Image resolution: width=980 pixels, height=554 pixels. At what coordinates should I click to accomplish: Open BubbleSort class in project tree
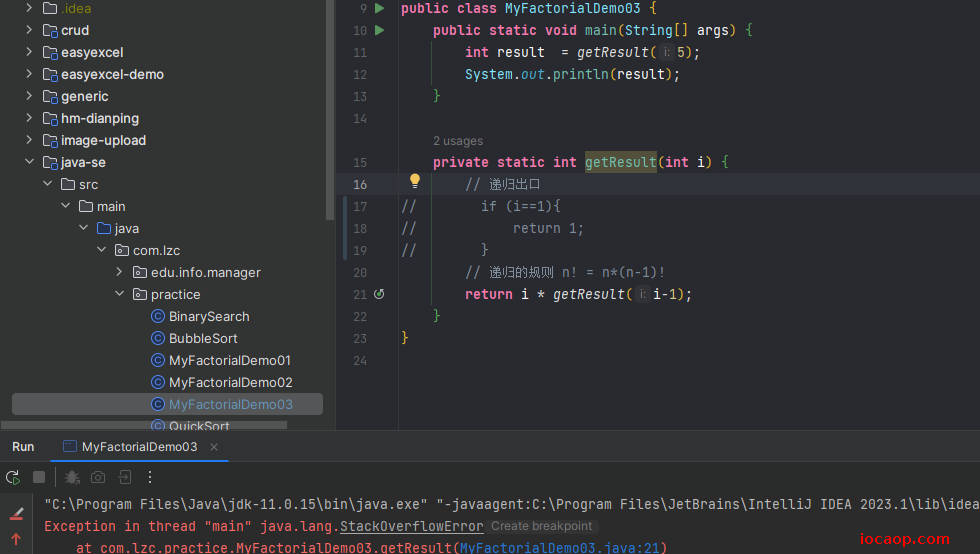pos(203,338)
